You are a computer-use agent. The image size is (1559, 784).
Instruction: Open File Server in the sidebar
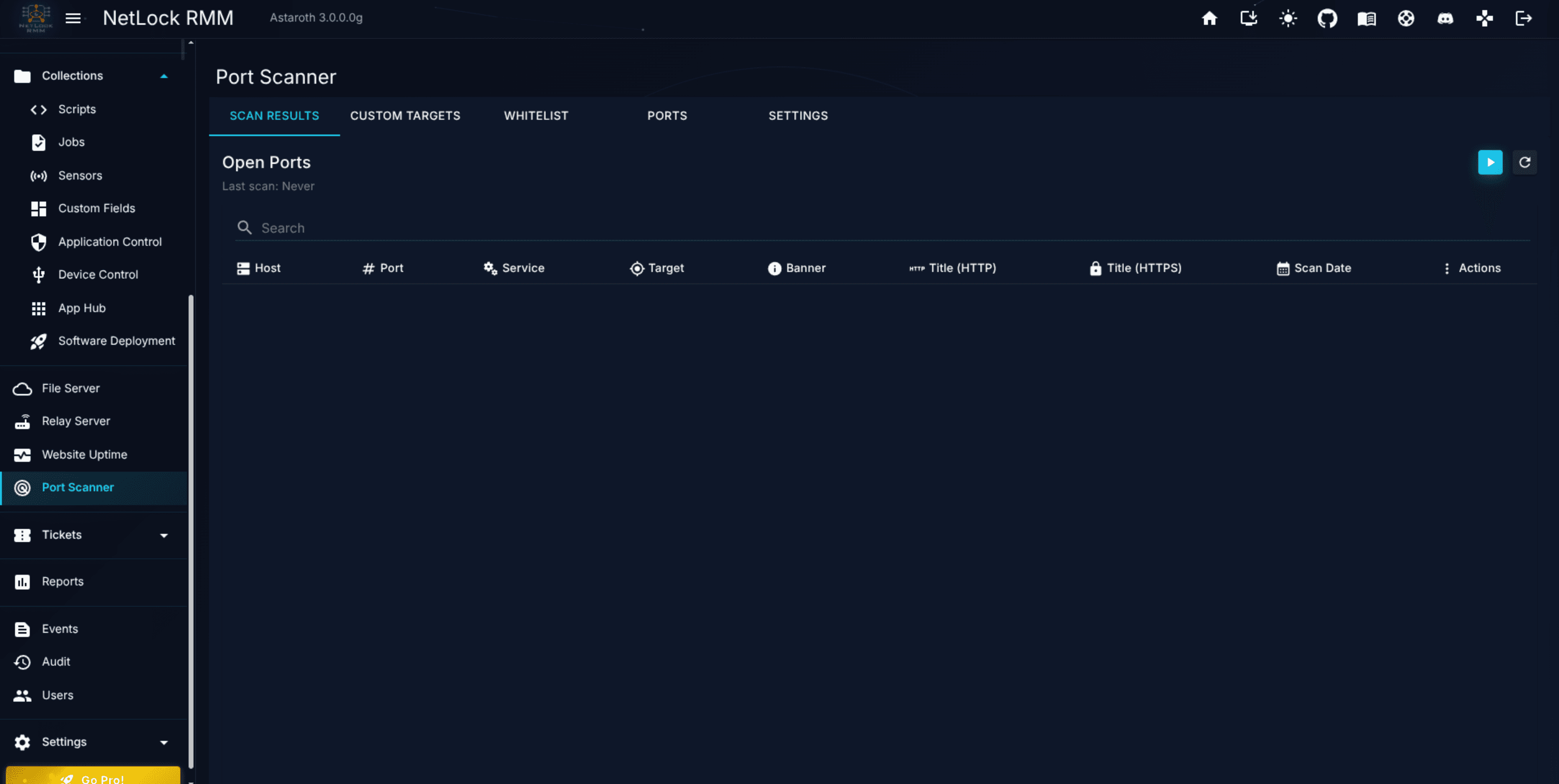point(94,388)
